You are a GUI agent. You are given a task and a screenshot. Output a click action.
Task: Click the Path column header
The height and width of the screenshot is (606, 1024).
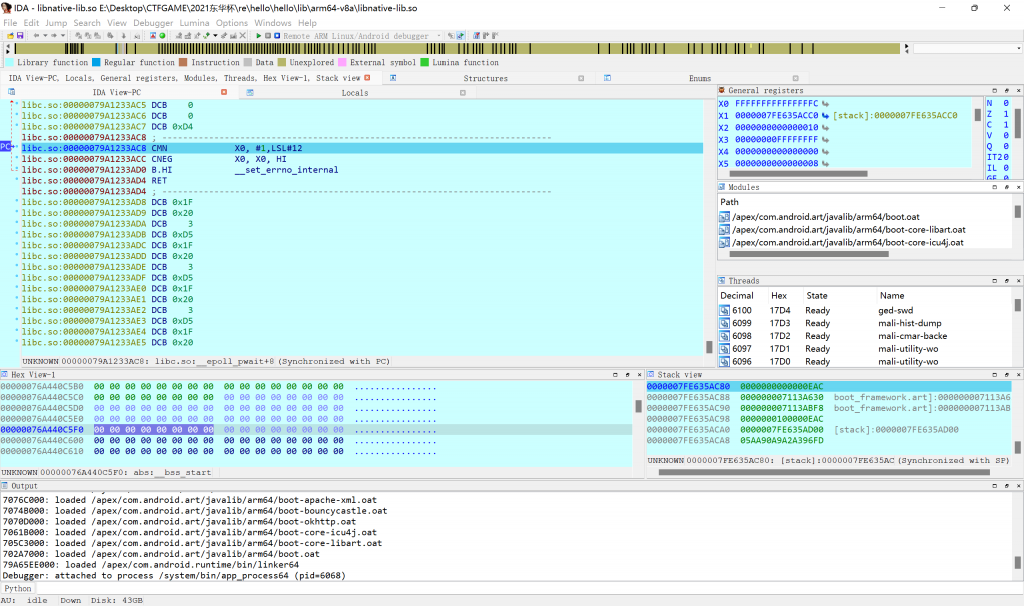[x=729, y=202]
